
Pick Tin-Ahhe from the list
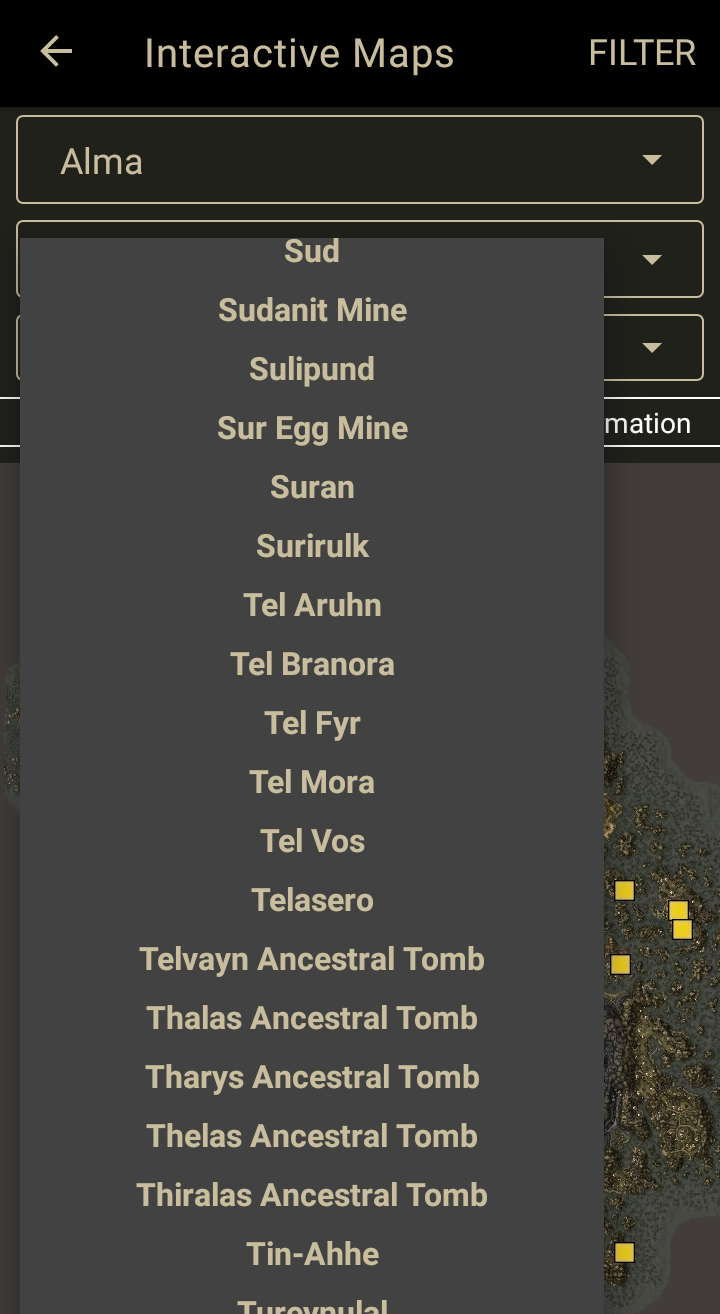pos(312,1254)
